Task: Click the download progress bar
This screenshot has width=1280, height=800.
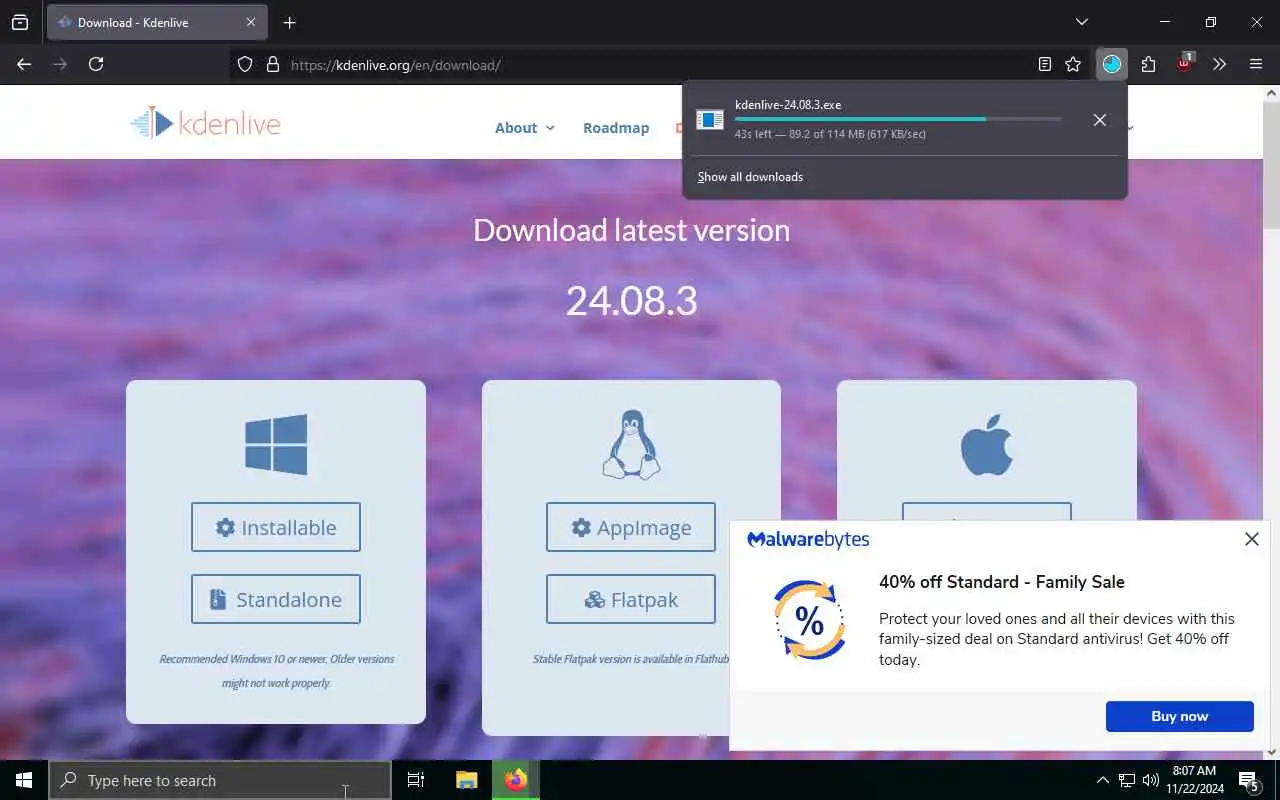Action: coord(898,119)
